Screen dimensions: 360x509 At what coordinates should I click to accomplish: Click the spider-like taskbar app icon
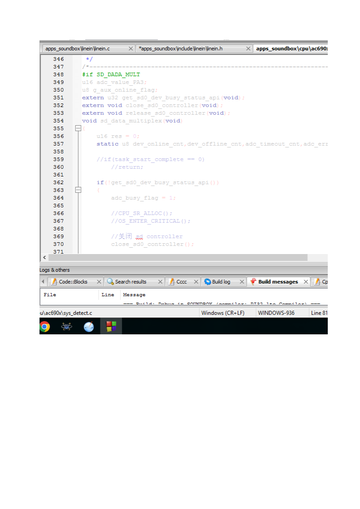click(67, 327)
